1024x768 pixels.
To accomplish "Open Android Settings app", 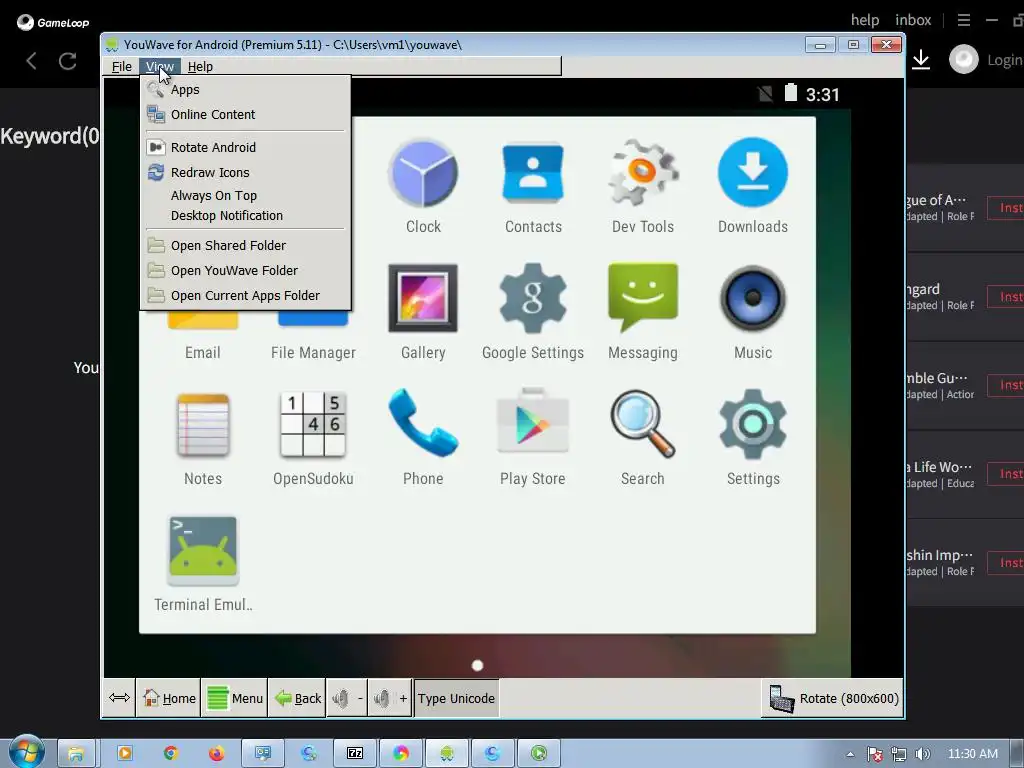I will tap(752, 424).
